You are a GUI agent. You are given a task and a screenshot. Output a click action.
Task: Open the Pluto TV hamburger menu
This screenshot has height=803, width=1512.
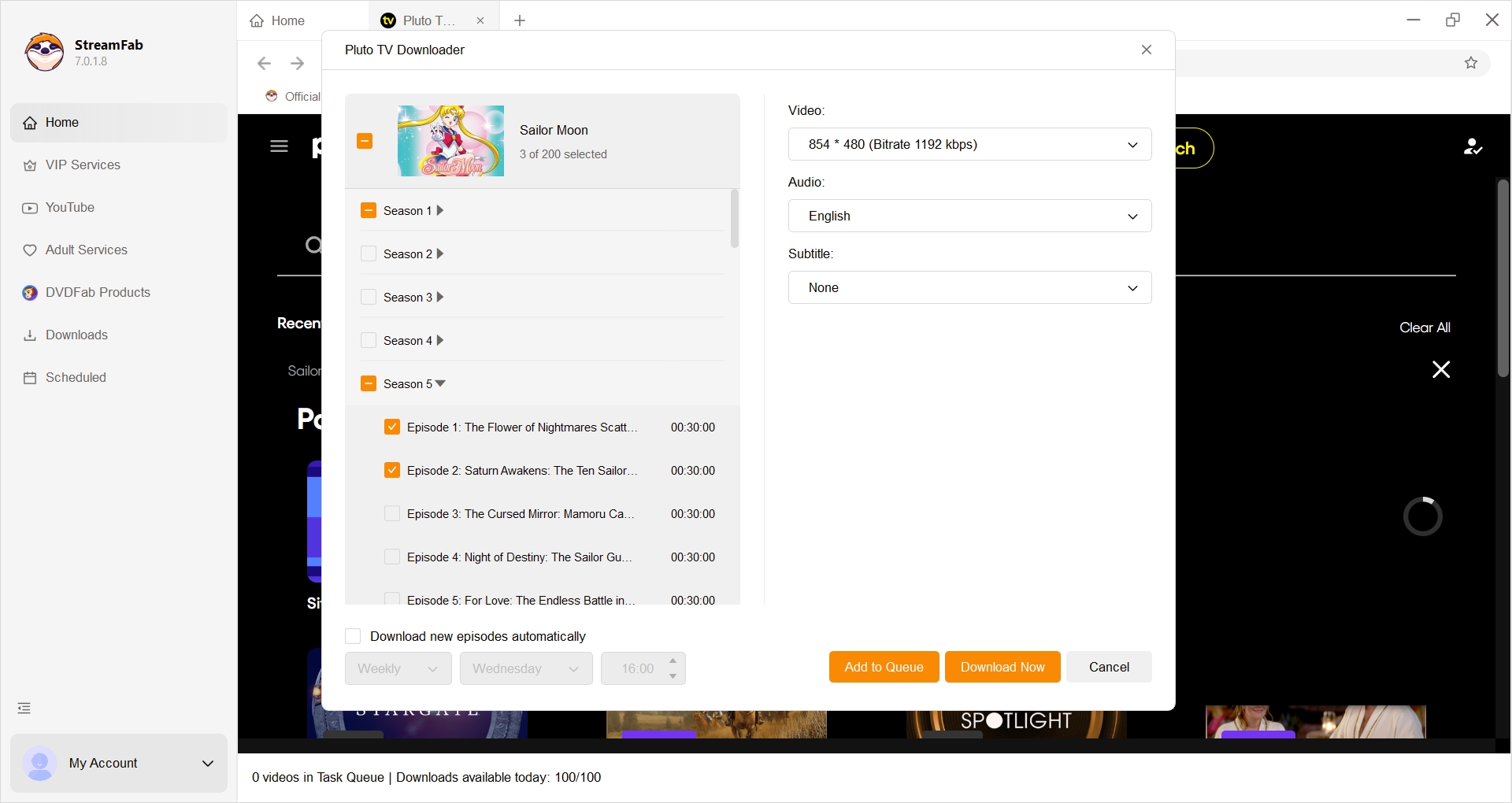pyautogui.click(x=279, y=146)
